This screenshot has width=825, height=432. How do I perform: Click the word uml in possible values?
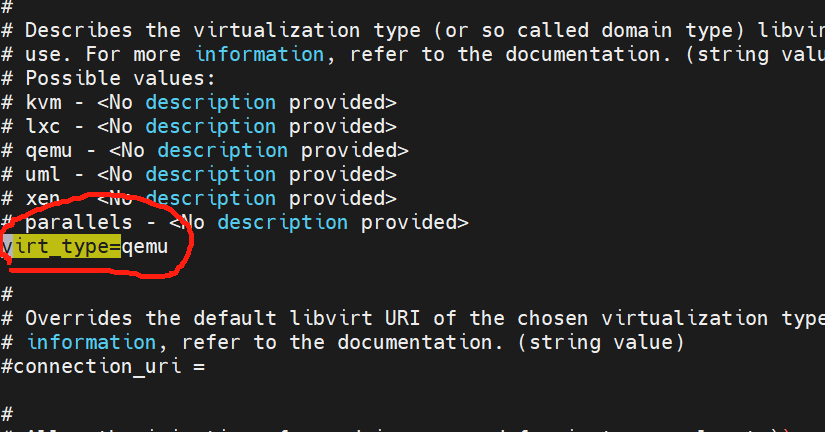pyautogui.click(x=43, y=174)
